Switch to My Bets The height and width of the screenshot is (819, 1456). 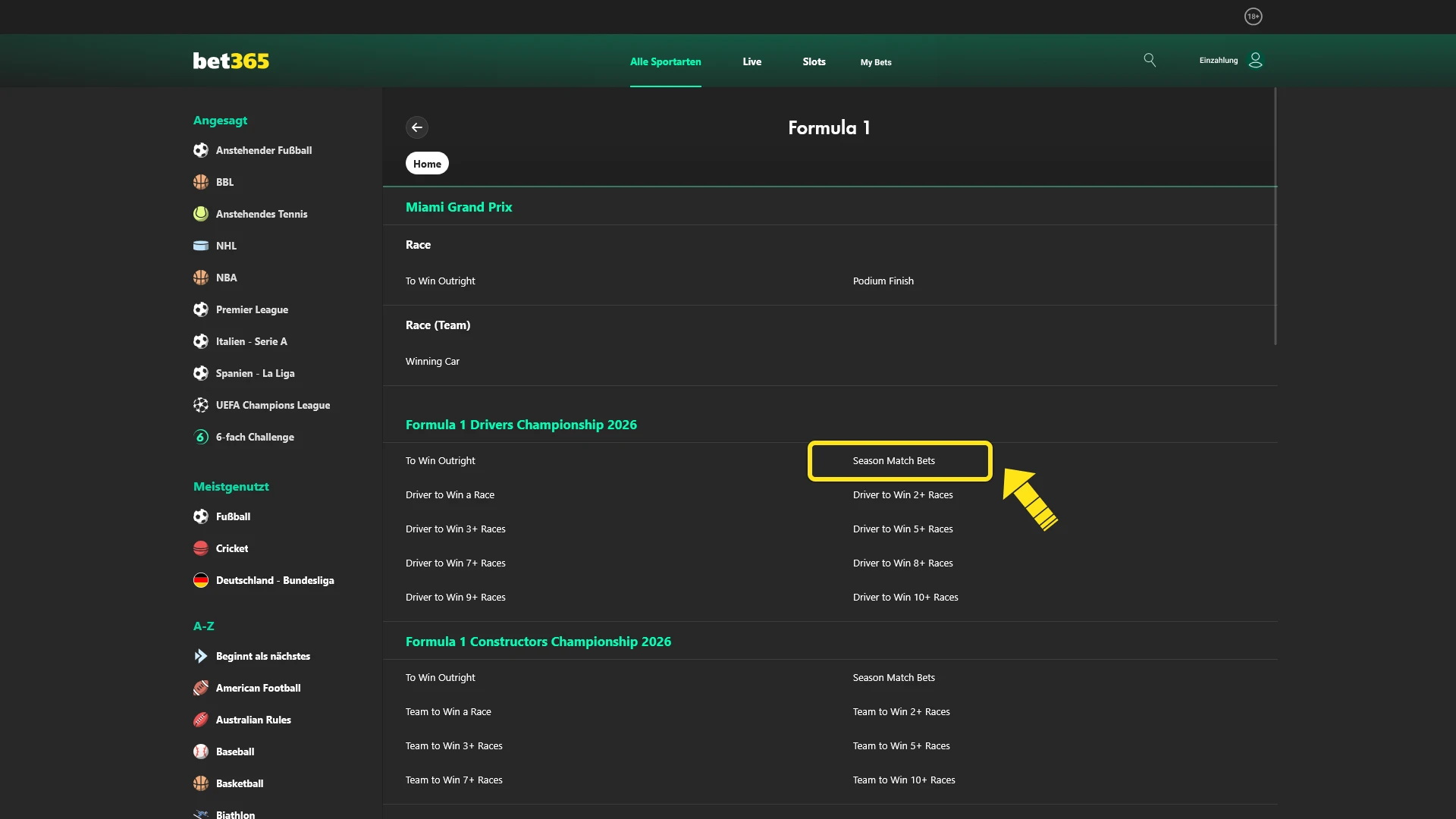876,62
